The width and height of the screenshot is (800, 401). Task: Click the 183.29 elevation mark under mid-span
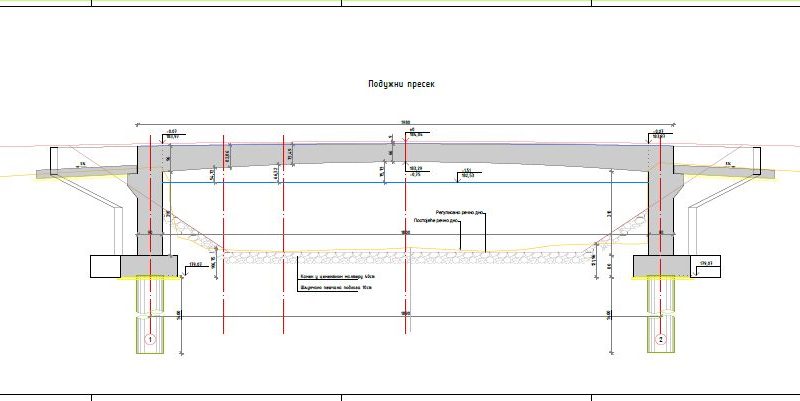[x=416, y=168]
